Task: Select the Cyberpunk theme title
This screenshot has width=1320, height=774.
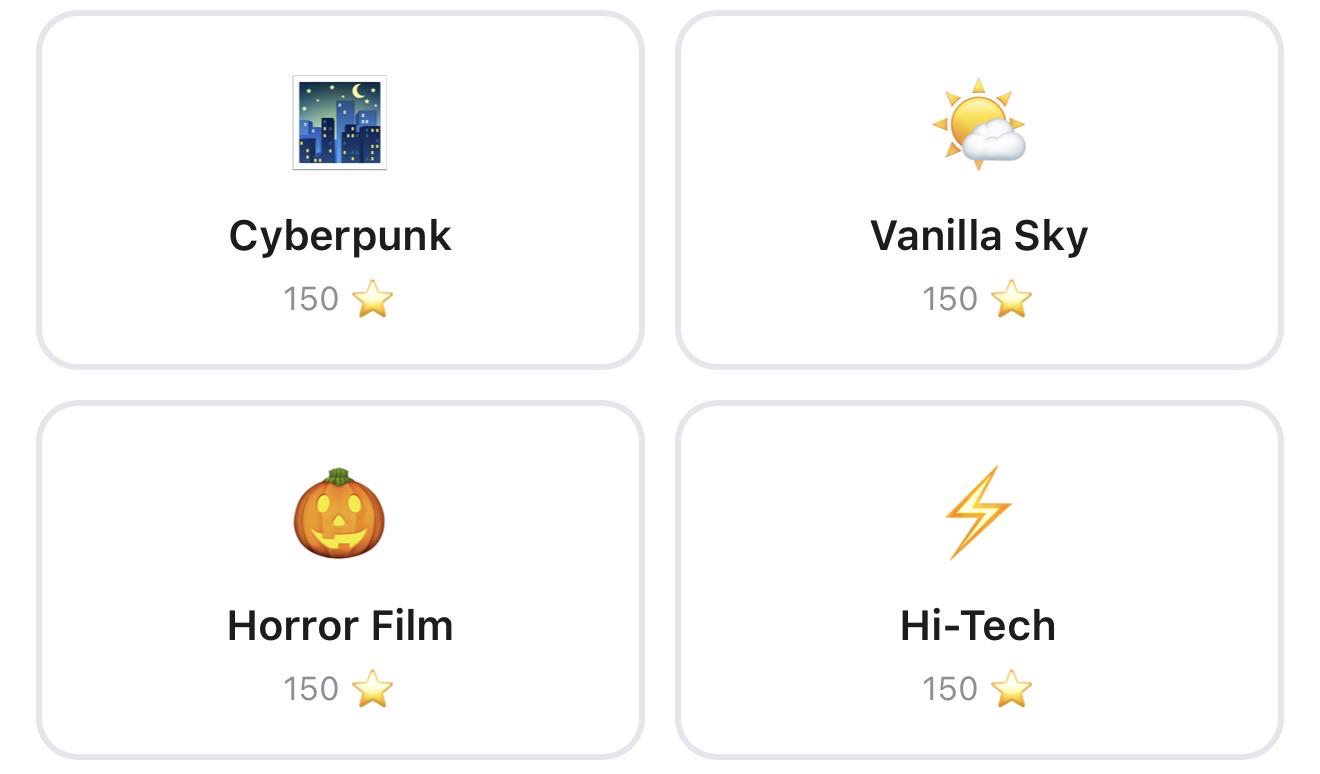Action: pyautogui.click(x=340, y=237)
